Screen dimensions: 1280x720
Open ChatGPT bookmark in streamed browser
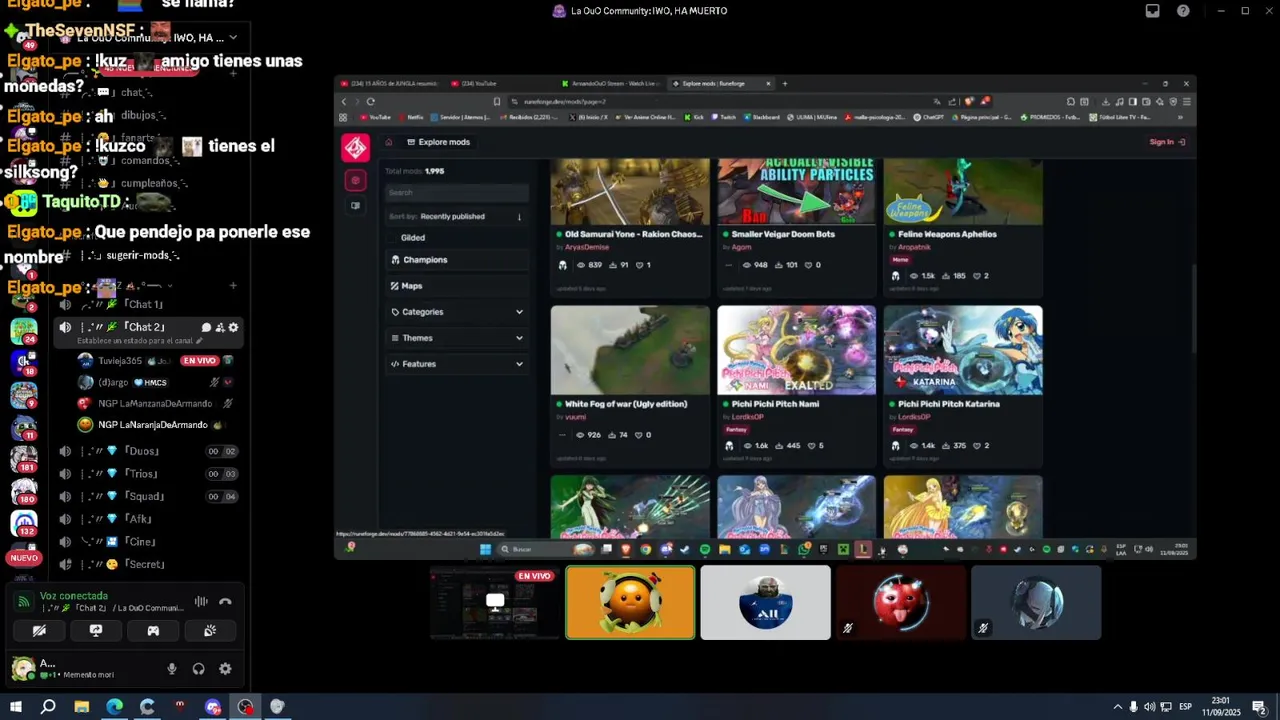tap(928, 117)
